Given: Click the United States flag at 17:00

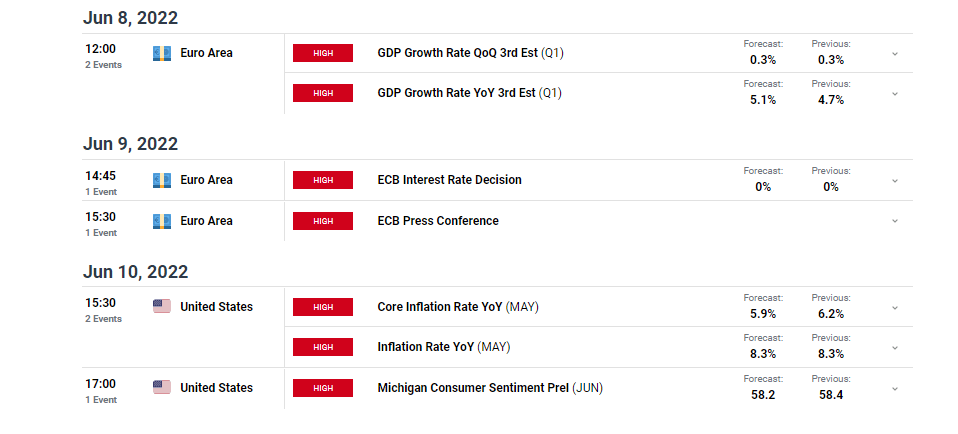Looking at the screenshot, I should [162, 388].
